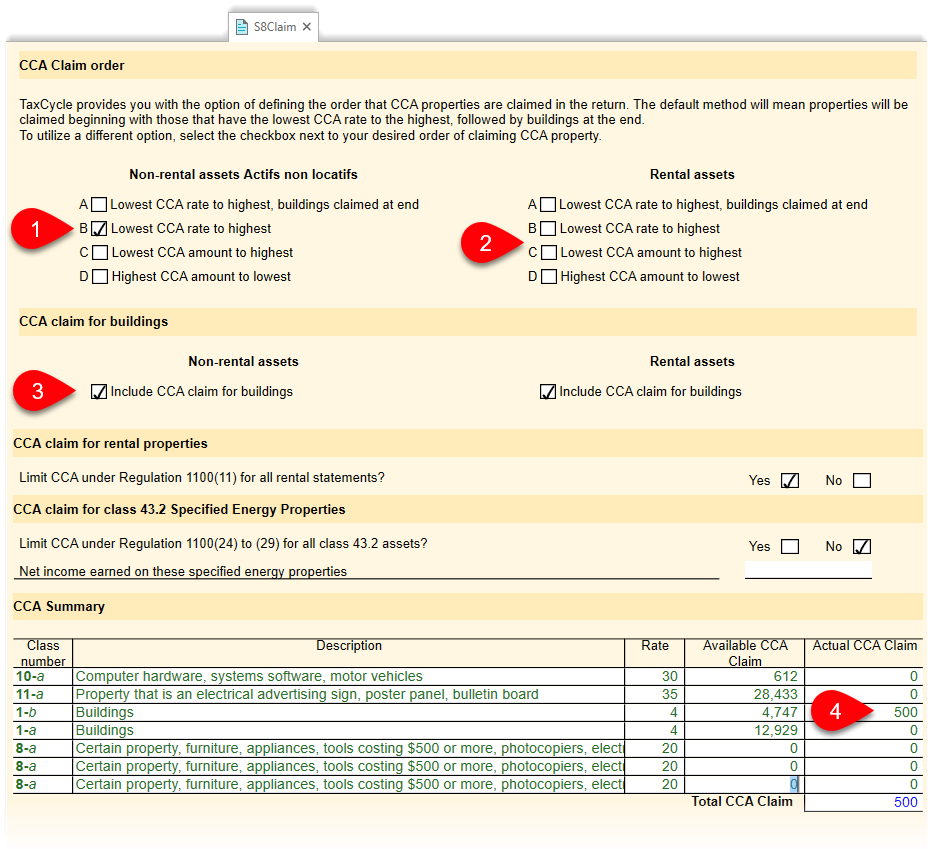Toggle No for class 43.2 Regulation 1100(24) limit
The height and width of the screenshot is (849, 933).
pyautogui.click(x=862, y=547)
